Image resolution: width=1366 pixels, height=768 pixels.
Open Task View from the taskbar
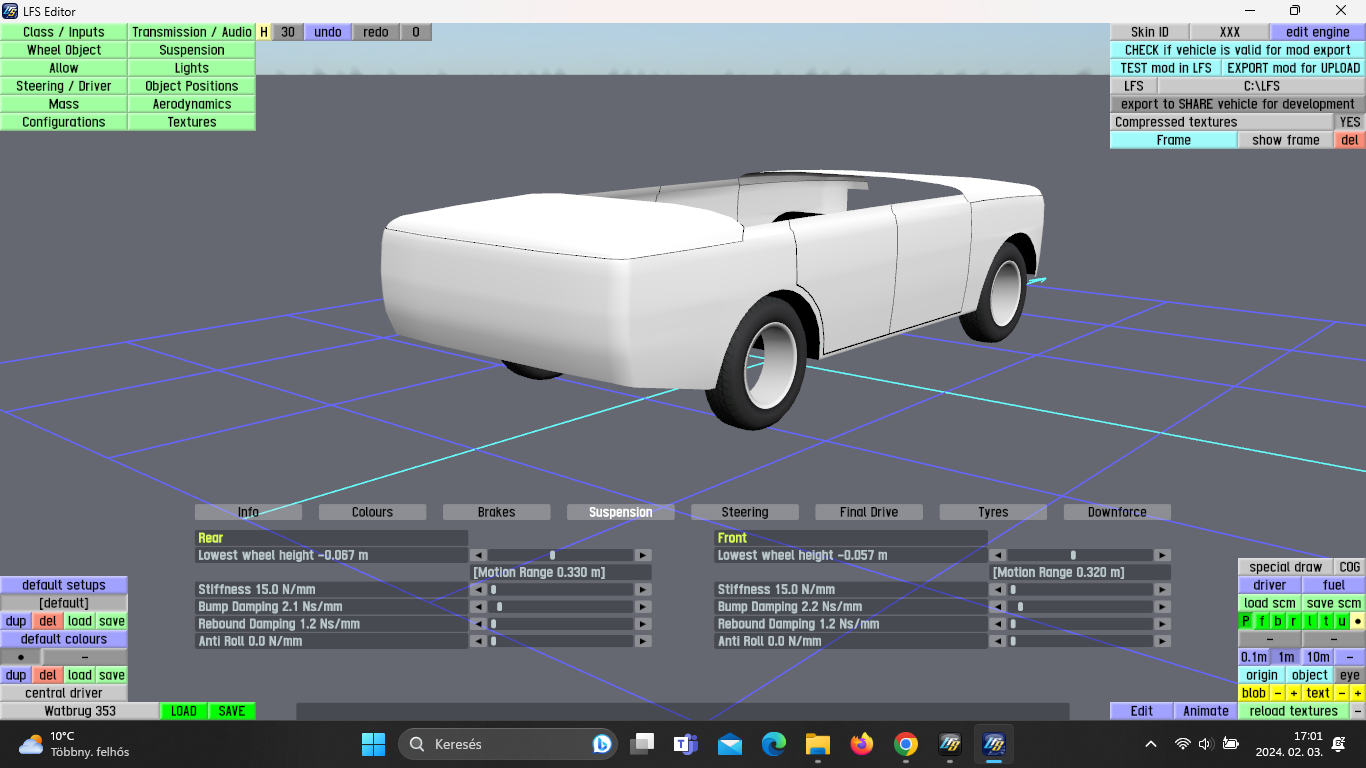coord(641,744)
